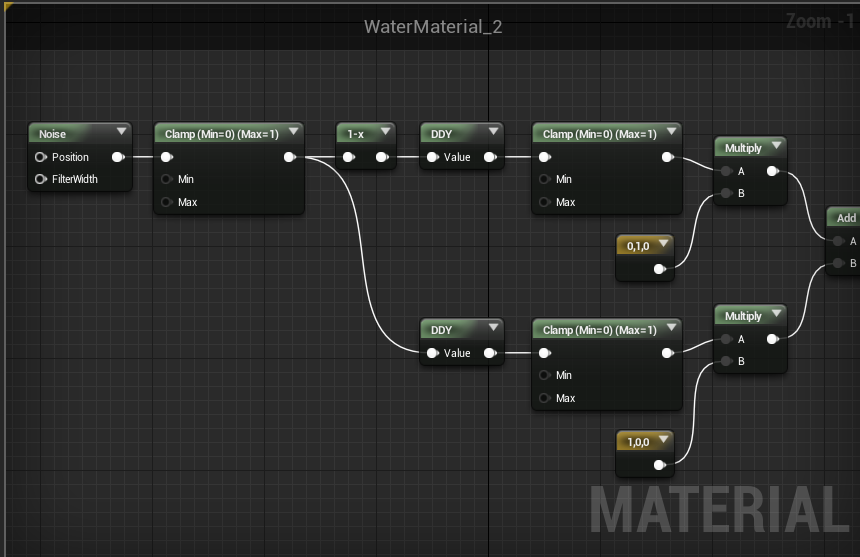Viewport: 860px width, 557px height.
Task: Collapse the Noise node via its arrow
Action: coord(122,132)
